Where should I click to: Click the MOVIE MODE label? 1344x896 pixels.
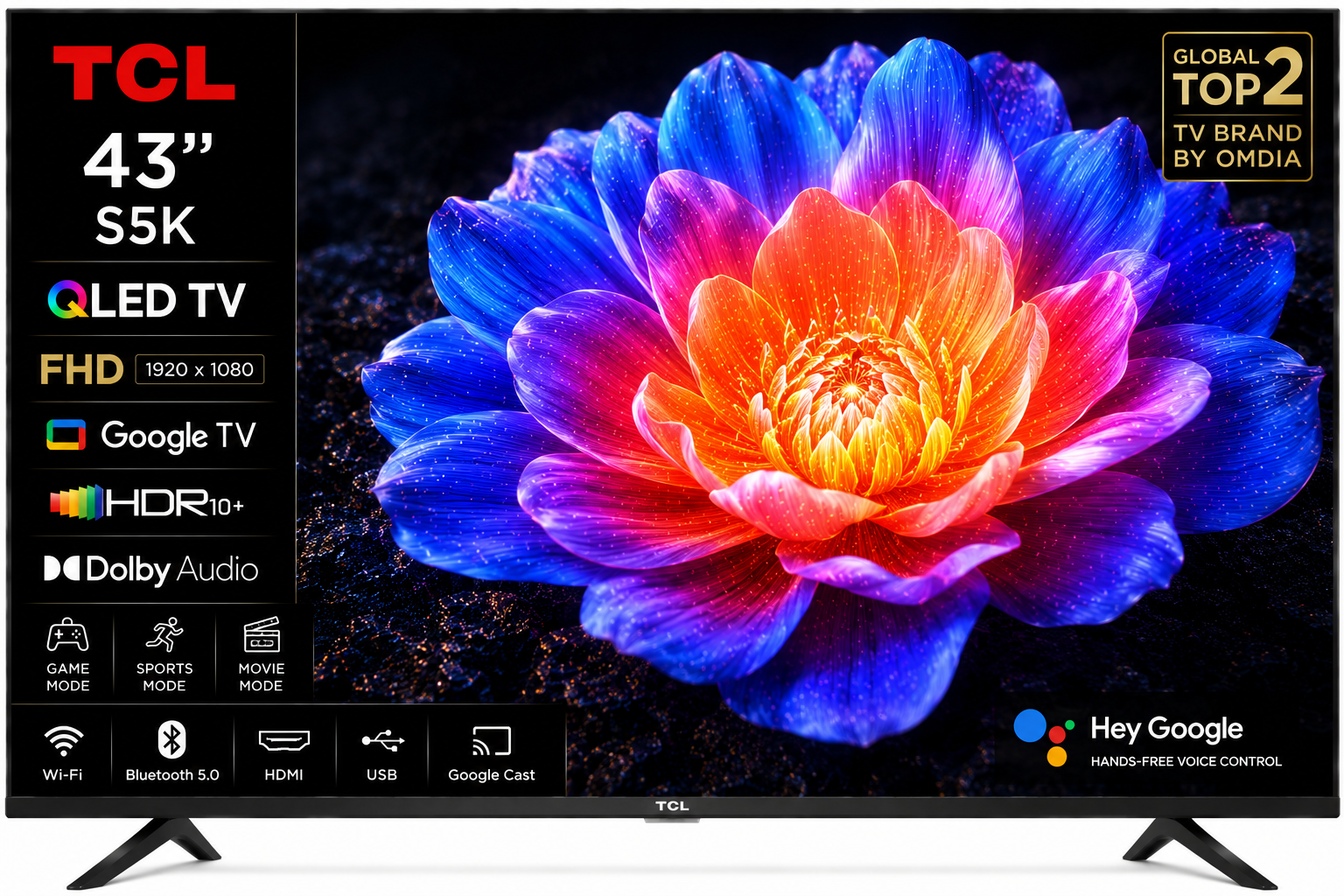pos(262,677)
